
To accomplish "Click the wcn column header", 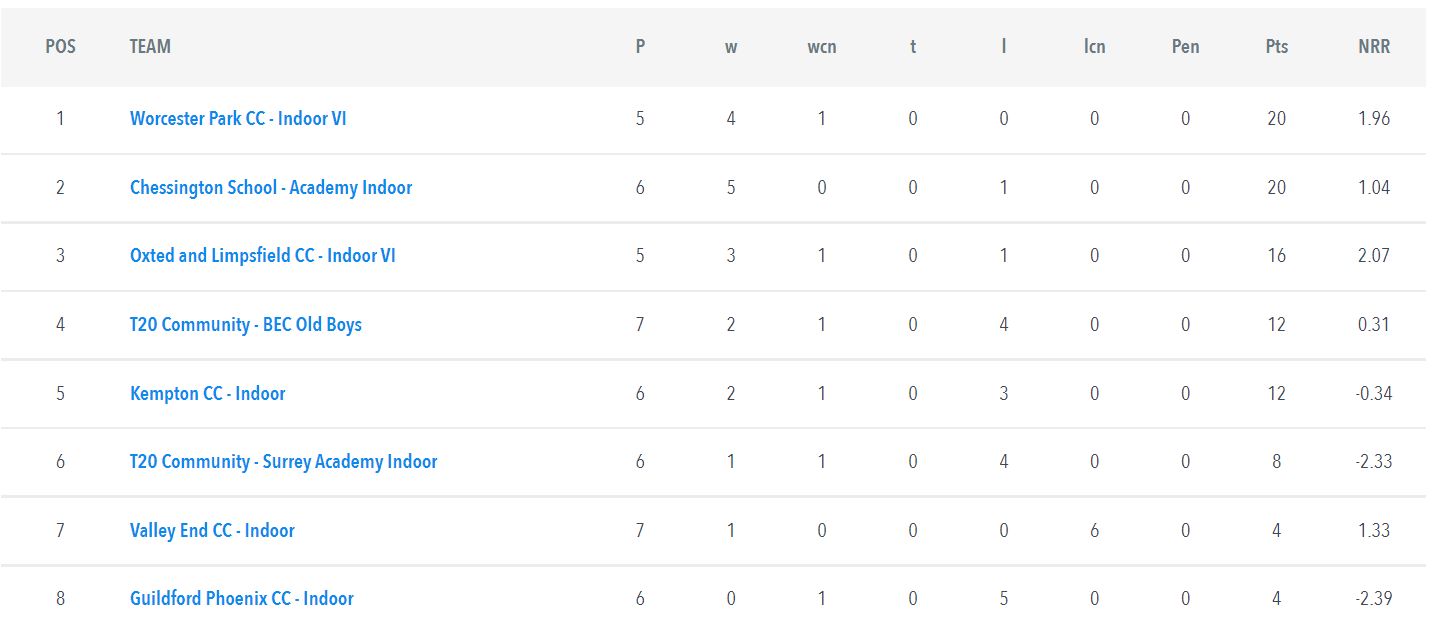I will tap(822, 47).
